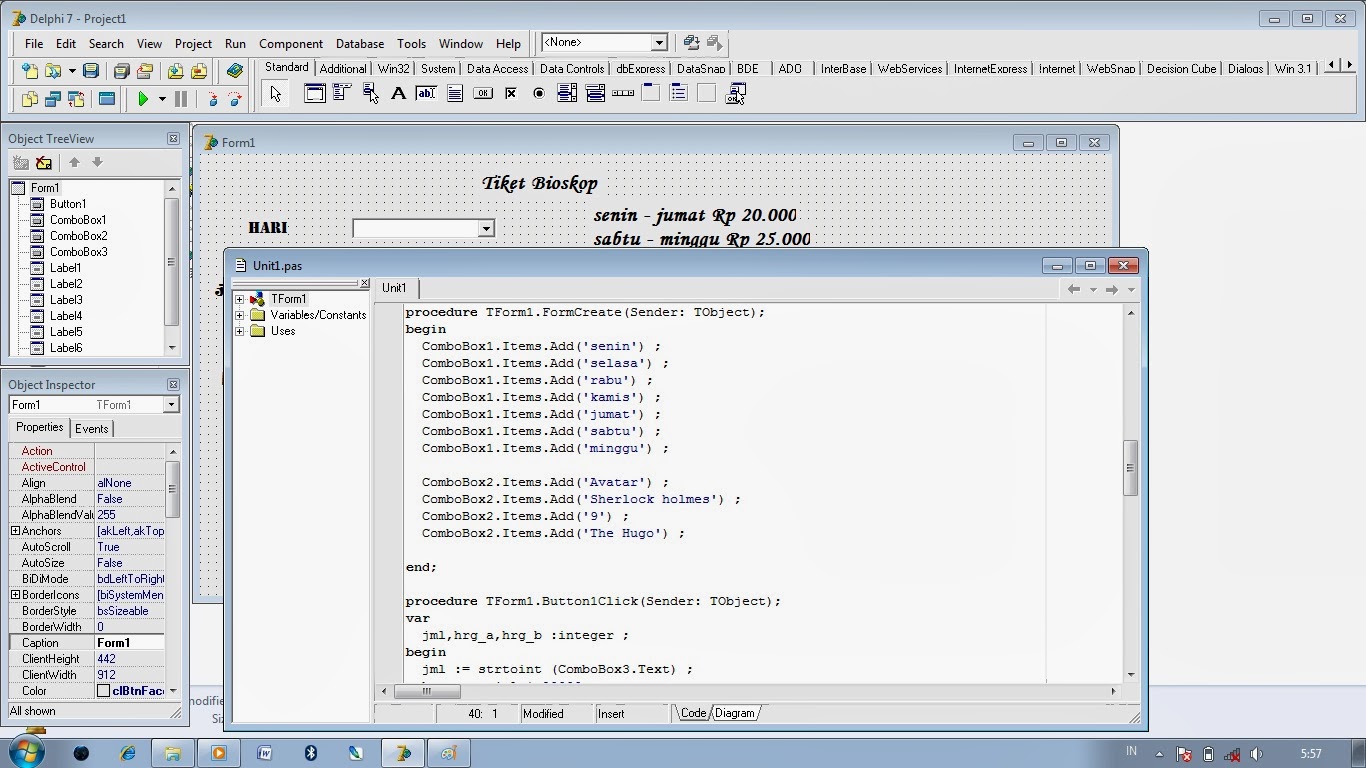The image size is (1366, 768).
Task: Select the RadioButton palette component
Action: (x=538, y=94)
